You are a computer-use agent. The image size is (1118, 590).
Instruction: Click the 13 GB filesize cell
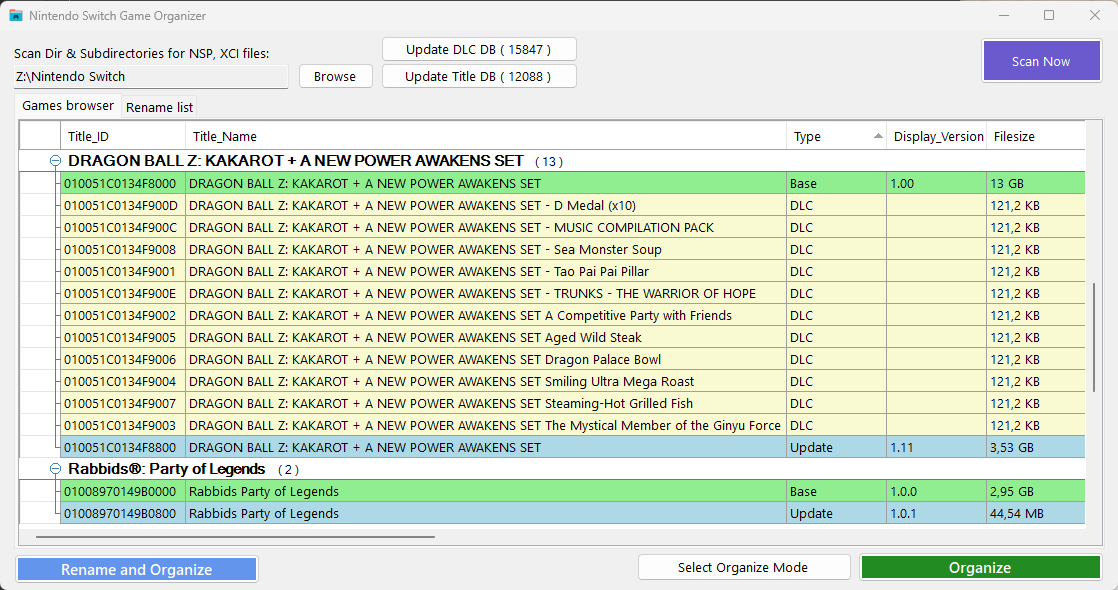pyautogui.click(x=1036, y=183)
